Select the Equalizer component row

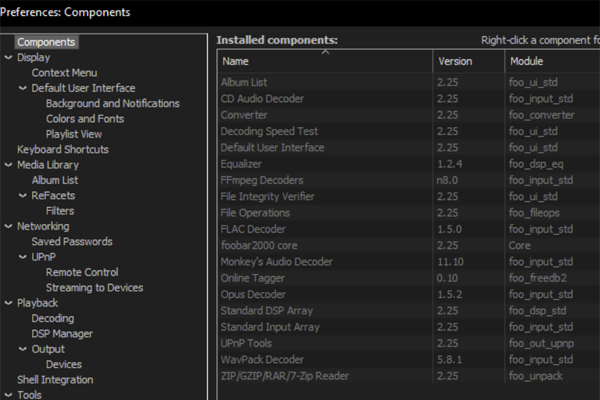tap(409, 164)
